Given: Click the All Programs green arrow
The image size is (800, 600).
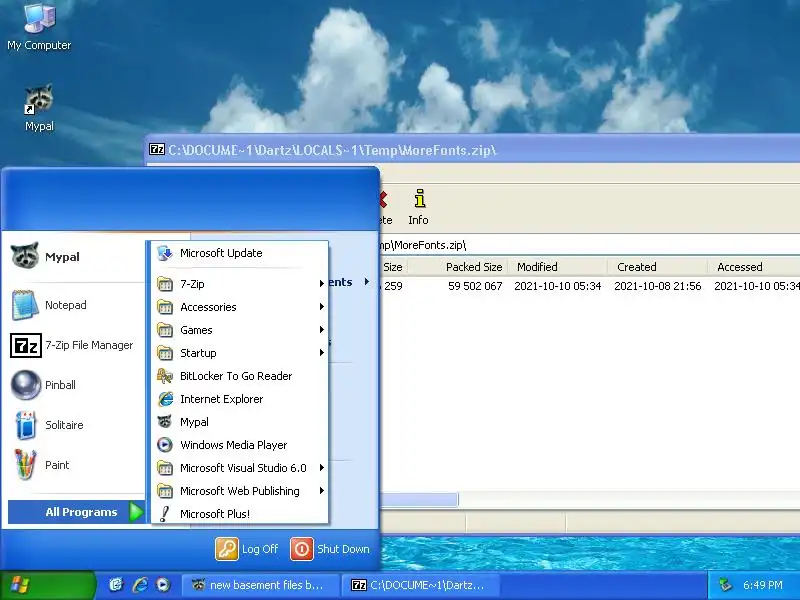Looking at the screenshot, I should tap(136, 512).
